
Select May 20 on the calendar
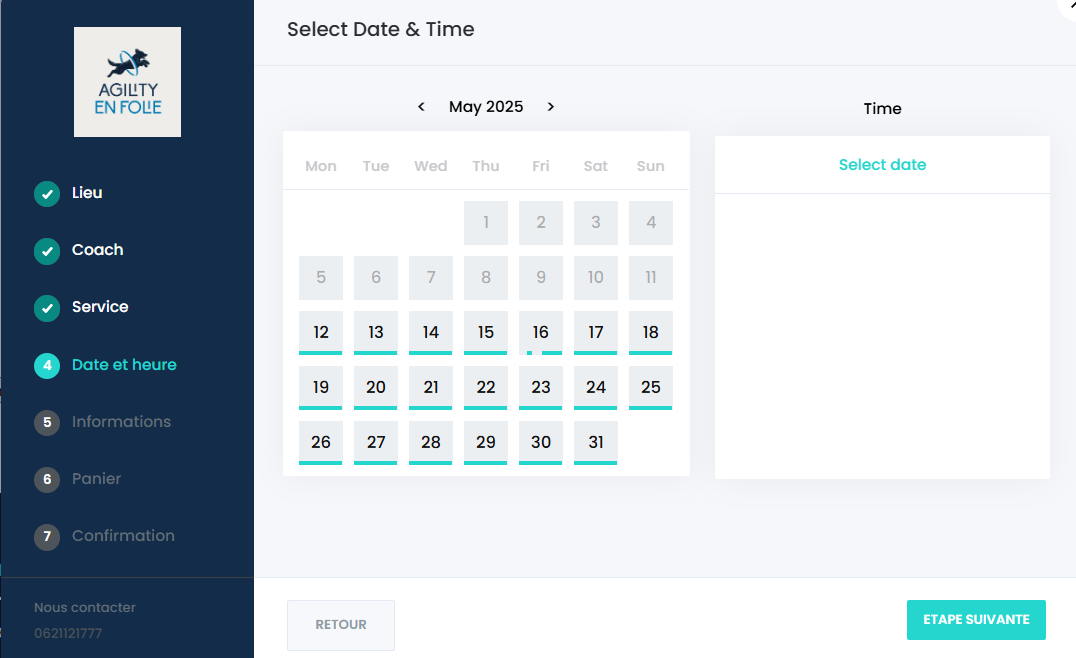[375, 388]
